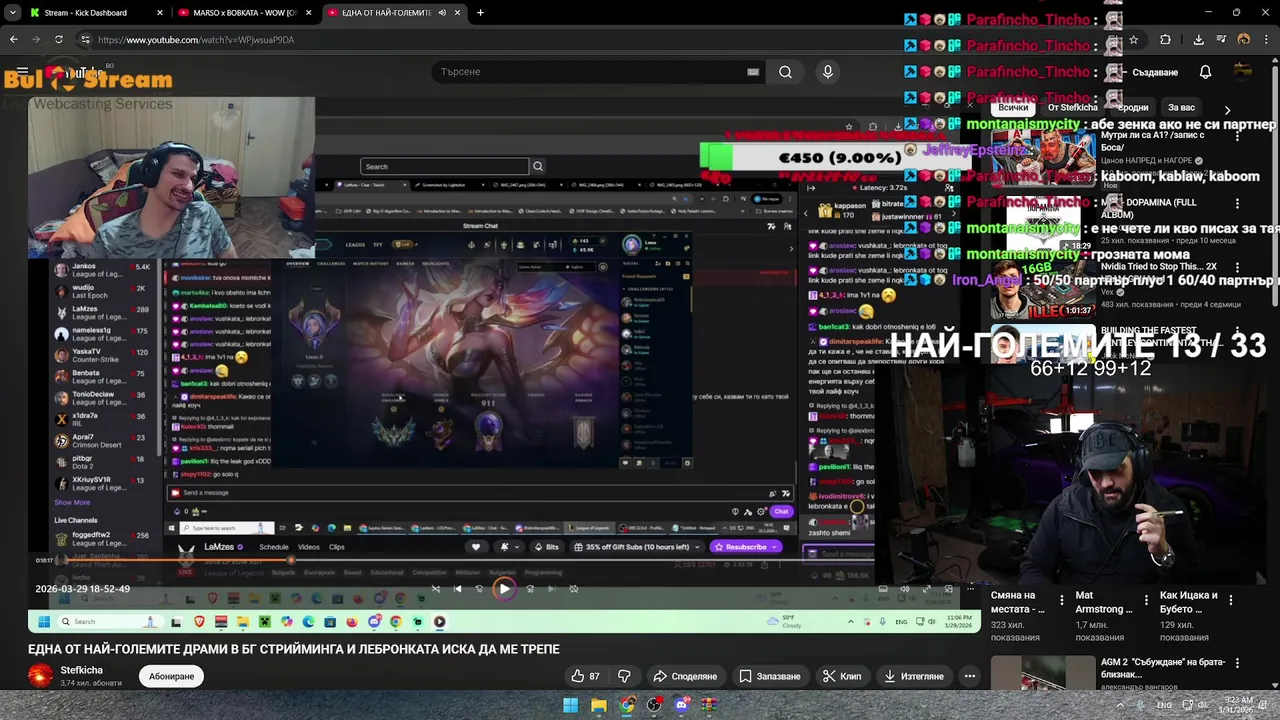Open options for Как Ицака и Бубето video
This screenshot has width=1280, height=720.
click(1231, 600)
